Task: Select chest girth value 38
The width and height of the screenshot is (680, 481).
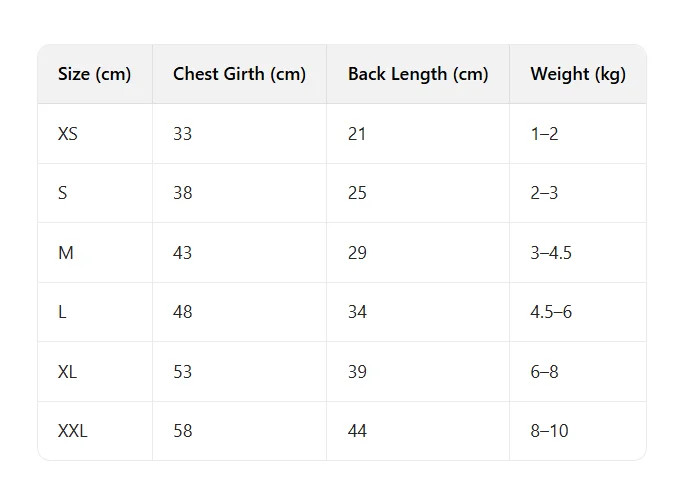Action: (182, 193)
